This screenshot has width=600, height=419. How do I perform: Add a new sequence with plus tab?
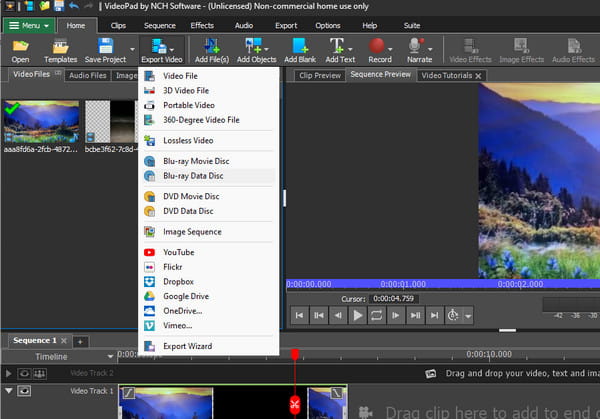(80, 342)
